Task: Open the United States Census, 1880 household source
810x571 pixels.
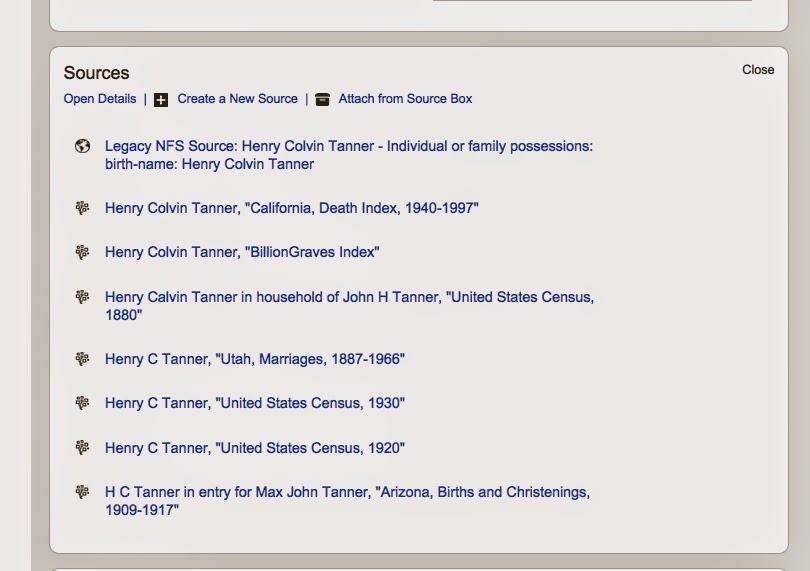Action: [349, 306]
